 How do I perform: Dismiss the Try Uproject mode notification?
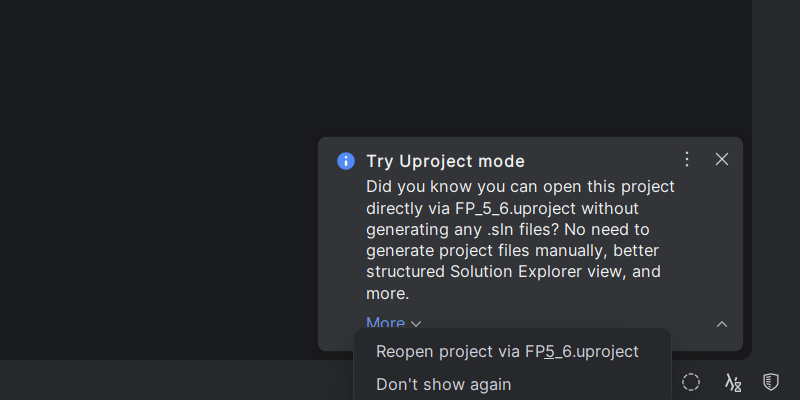pos(722,159)
